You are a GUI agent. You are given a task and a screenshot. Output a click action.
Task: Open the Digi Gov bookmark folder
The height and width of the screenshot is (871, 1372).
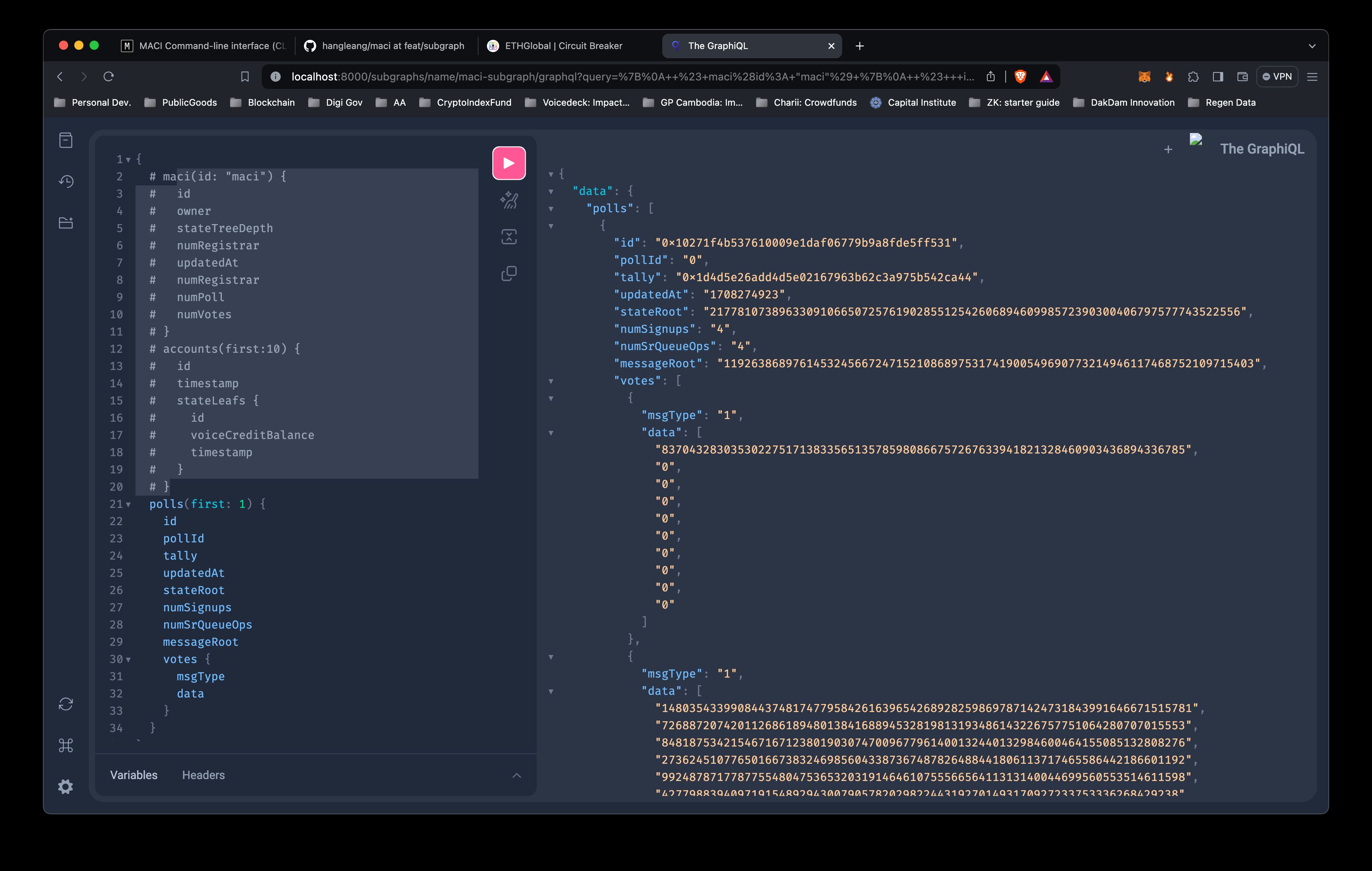(335, 103)
